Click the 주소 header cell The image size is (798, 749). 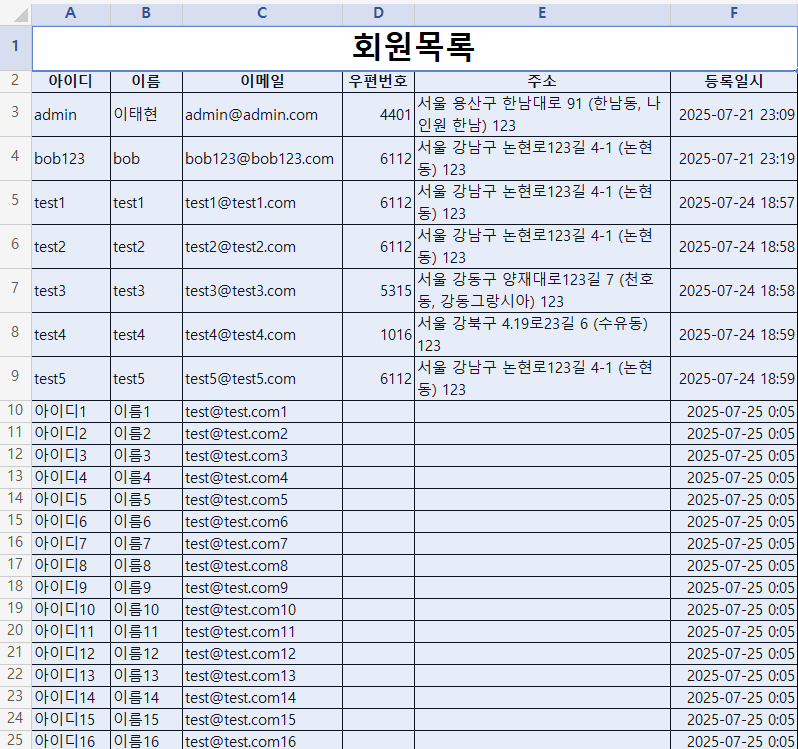(x=542, y=81)
